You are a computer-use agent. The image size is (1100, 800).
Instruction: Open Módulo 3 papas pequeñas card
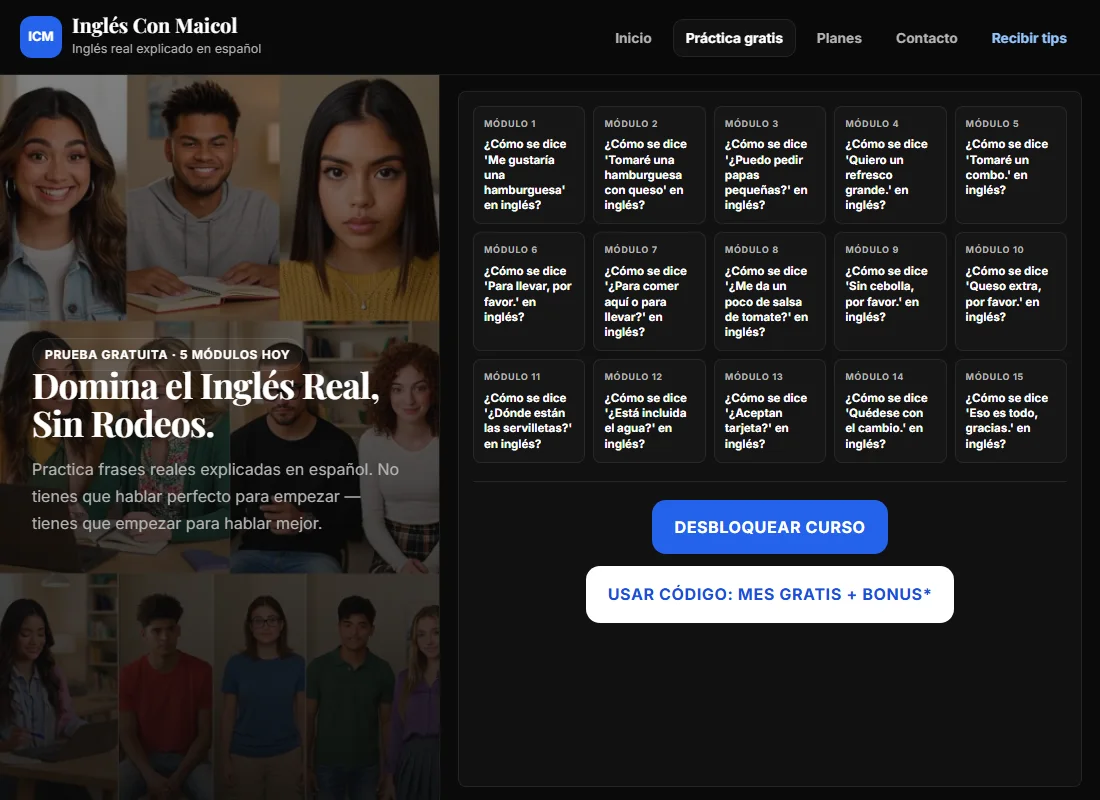point(770,165)
